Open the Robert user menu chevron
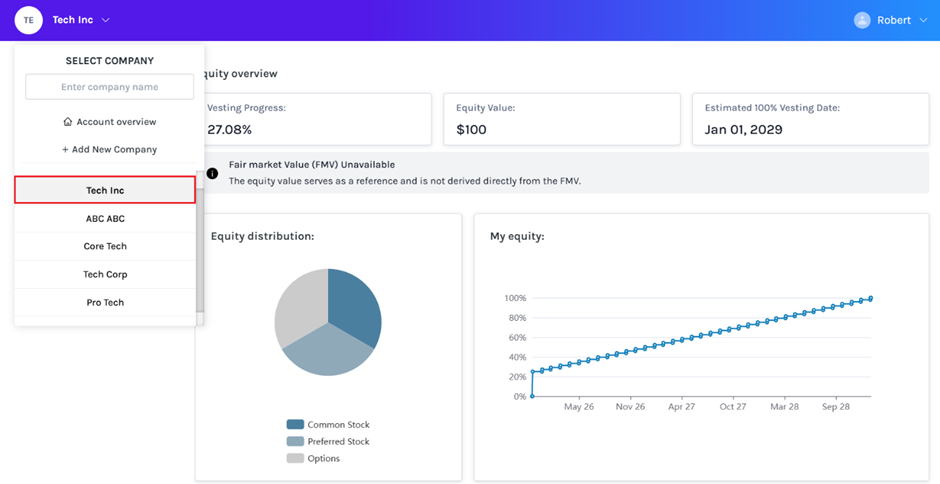Viewport: 940px width, 484px height. tap(923, 20)
